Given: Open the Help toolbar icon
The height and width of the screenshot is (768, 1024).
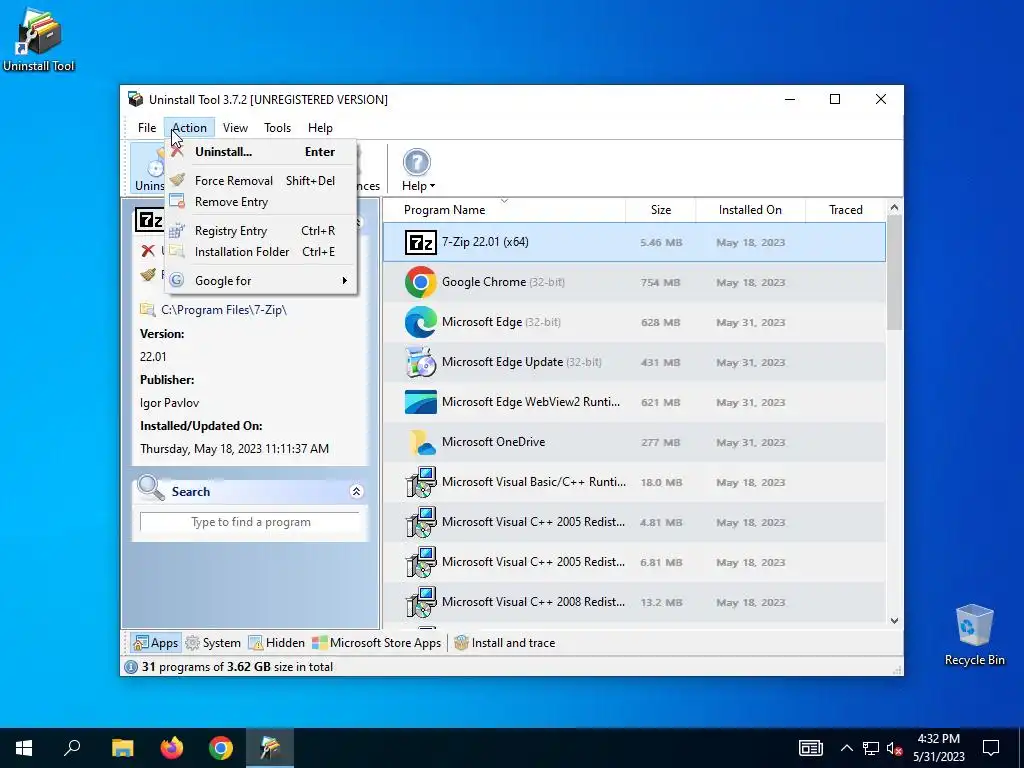Looking at the screenshot, I should (417, 163).
